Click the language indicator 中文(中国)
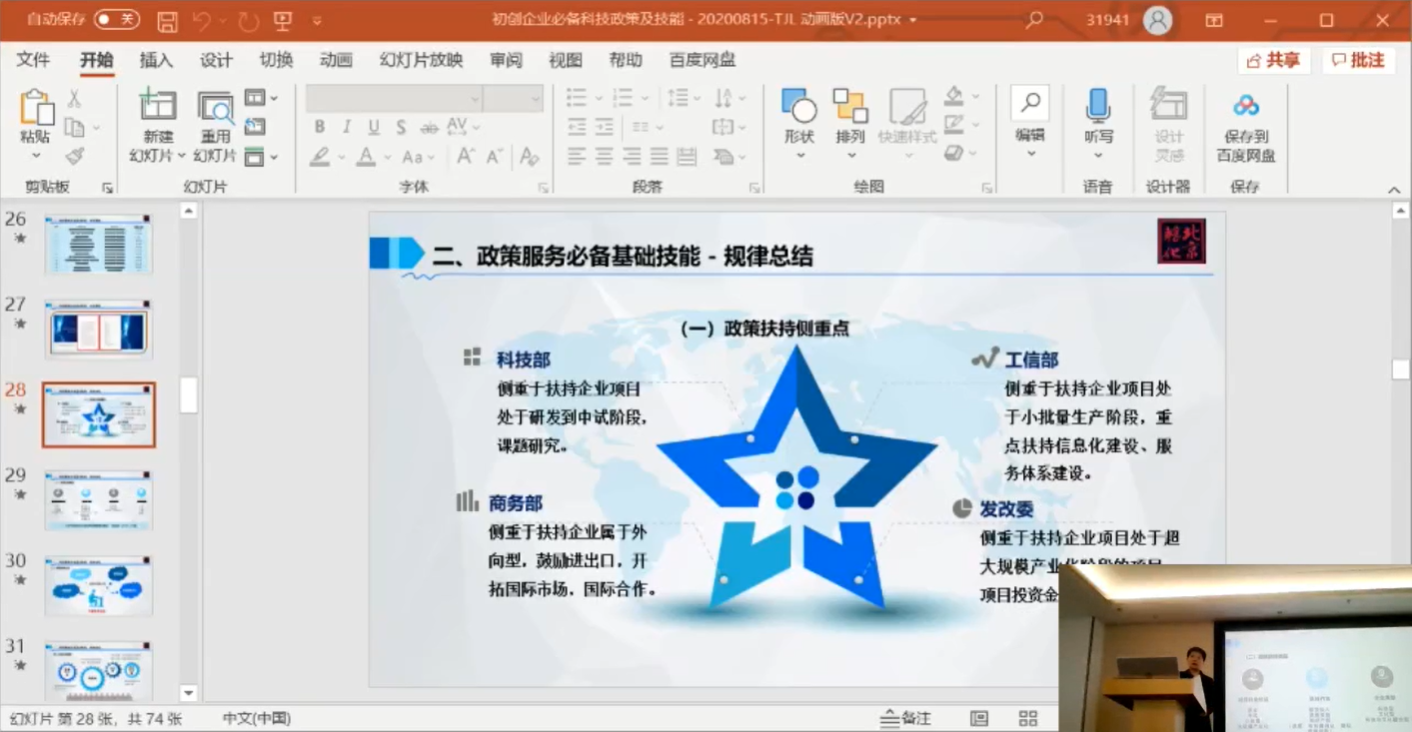The height and width of the screenshot is (732, 1412). 256,718
